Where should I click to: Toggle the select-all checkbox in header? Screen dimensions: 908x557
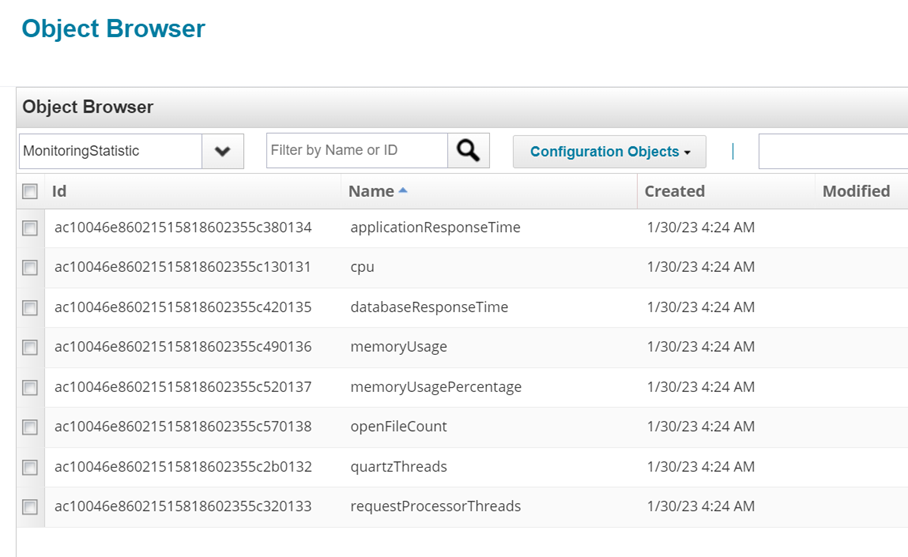pyautogui.click(x=30, y=191)
